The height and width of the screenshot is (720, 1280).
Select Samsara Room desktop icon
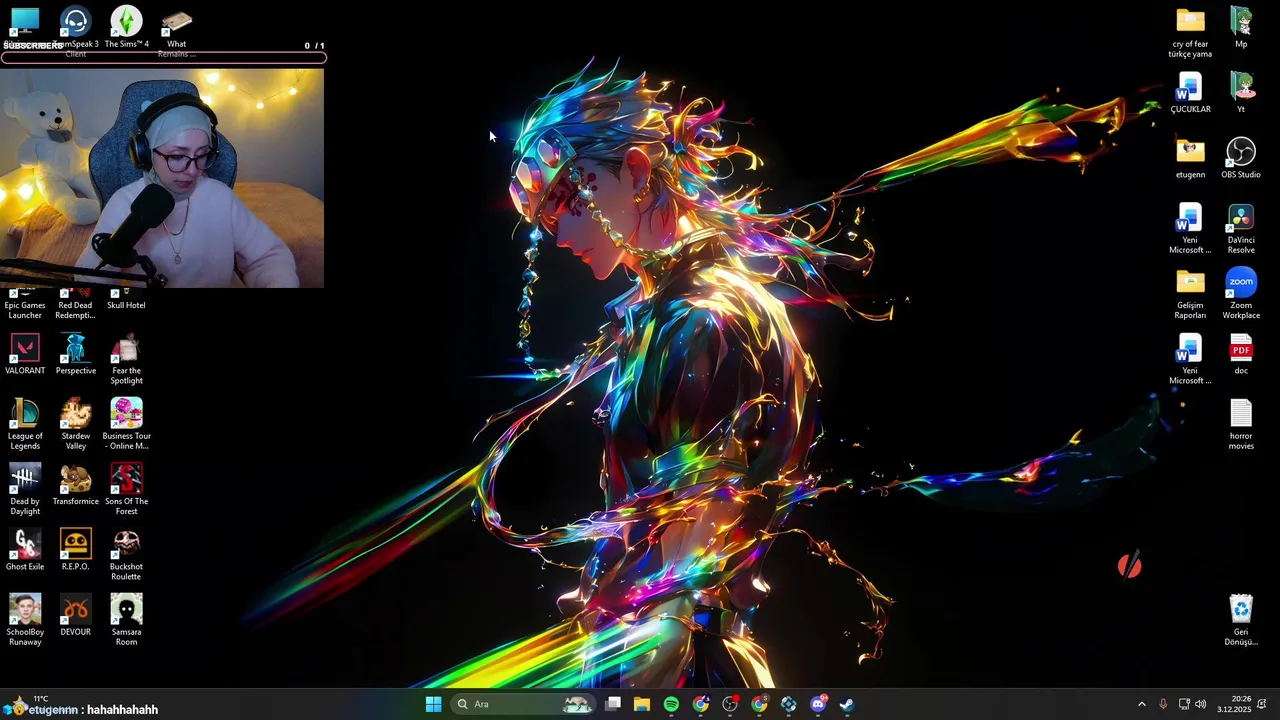[x=126, y=610]
